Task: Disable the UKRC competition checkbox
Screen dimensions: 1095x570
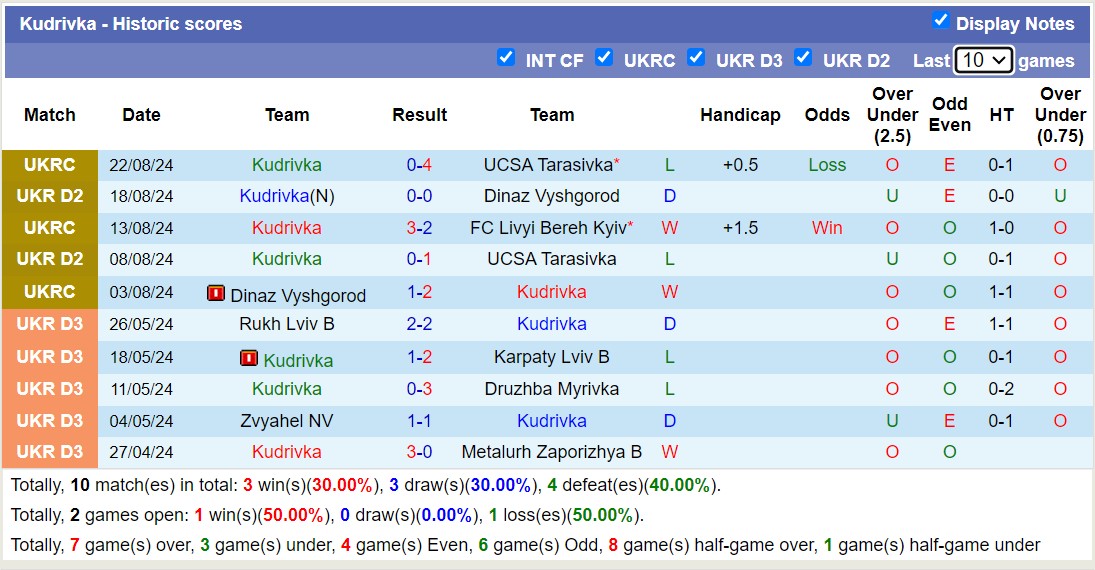Action: pos(604,58)
